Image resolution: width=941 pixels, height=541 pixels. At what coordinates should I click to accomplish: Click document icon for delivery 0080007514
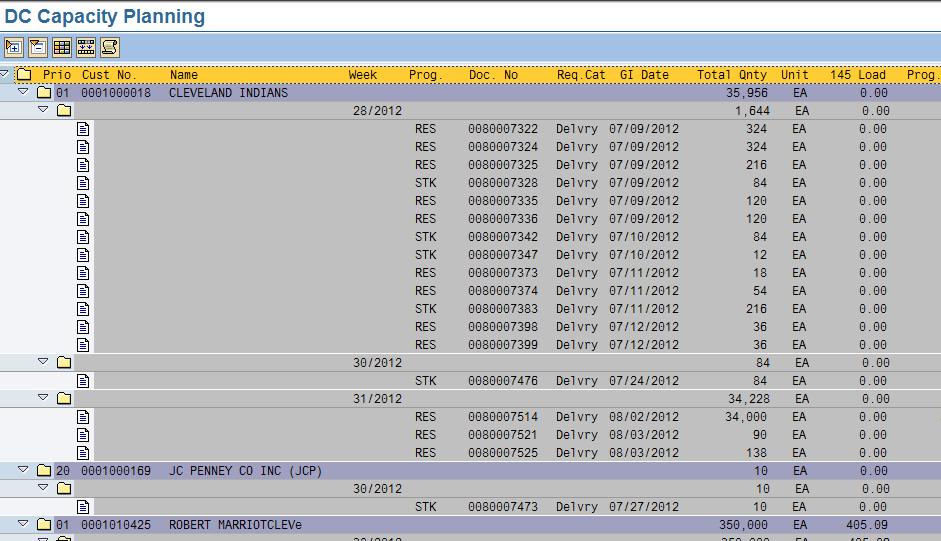[84, 417]
